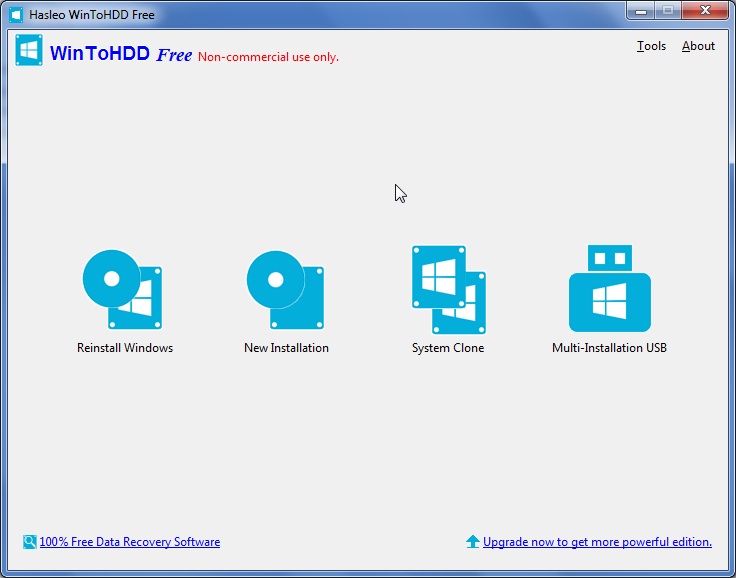Follow the Upgrade now to get more powerful edition link
The height and width of the screenshot is (578, 736).
coord(597,542)
